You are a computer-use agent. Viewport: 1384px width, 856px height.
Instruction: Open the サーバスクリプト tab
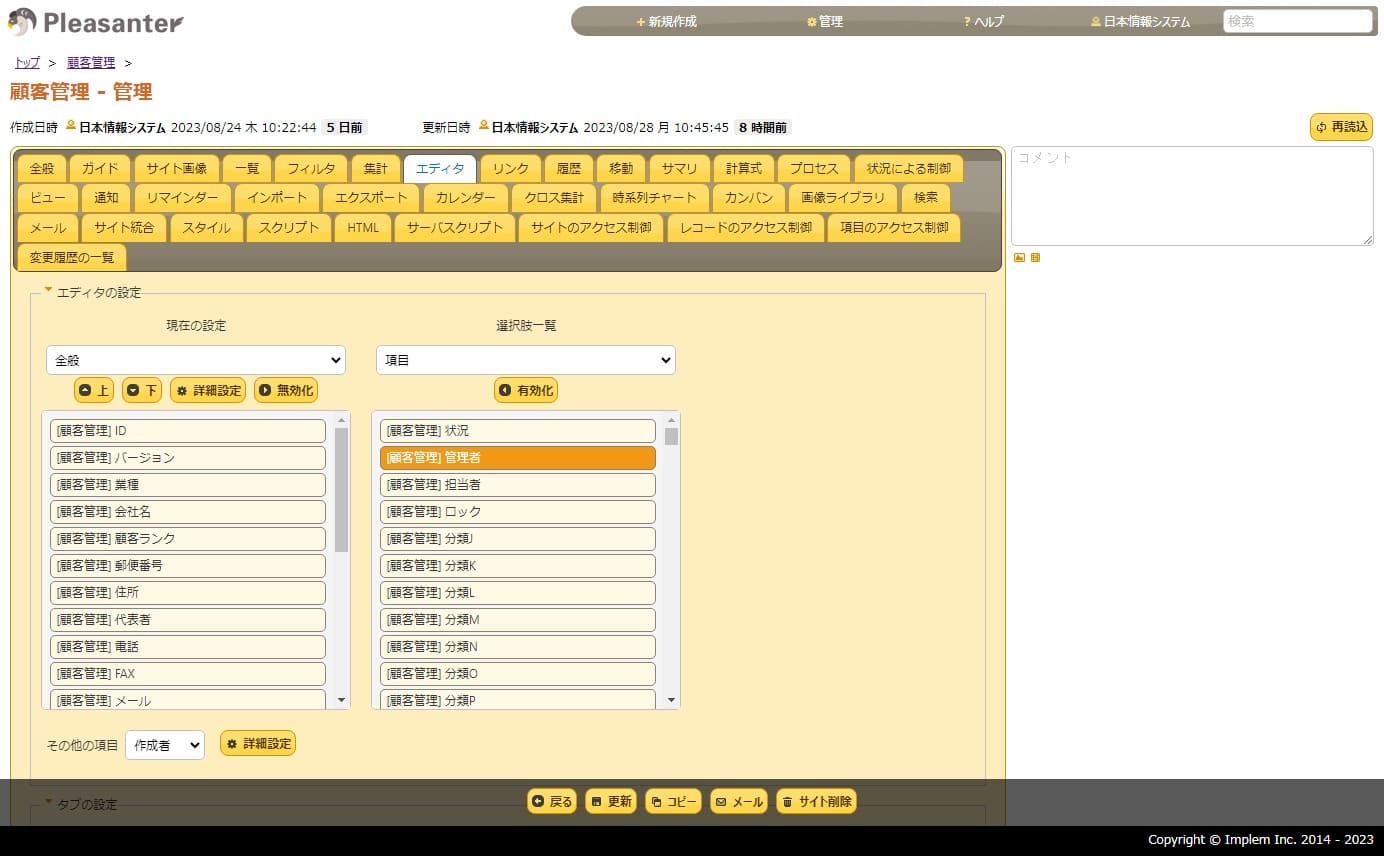click(x=455, y=227)
